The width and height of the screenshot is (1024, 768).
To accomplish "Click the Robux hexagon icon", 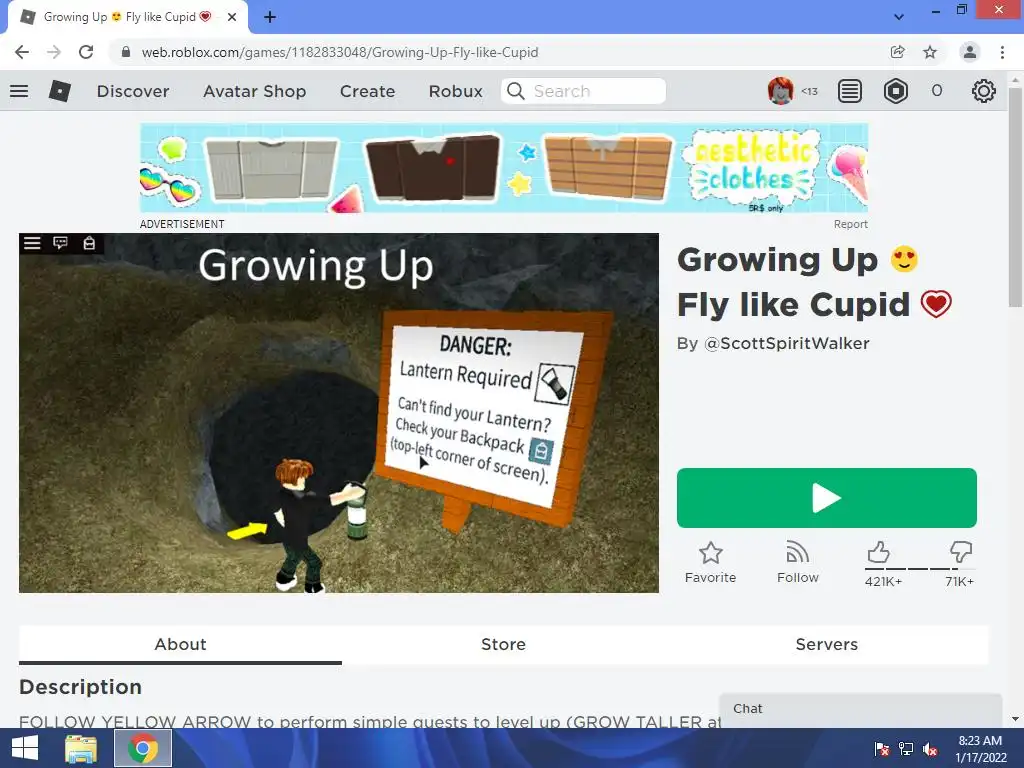I will [895, 91].
